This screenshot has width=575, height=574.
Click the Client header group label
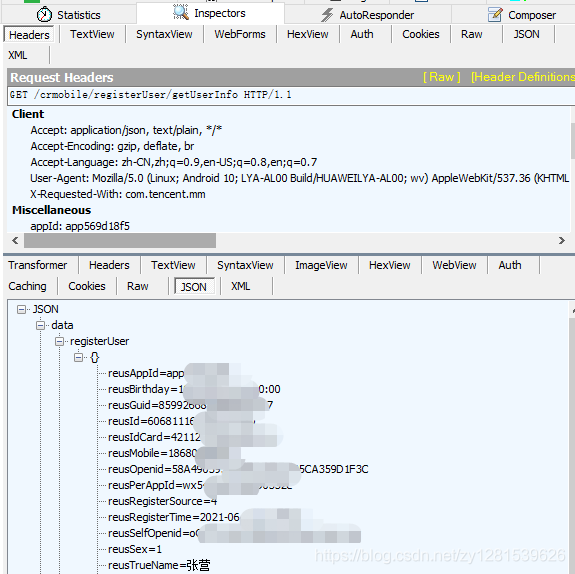pyautogui.click(x=28, y=114)
